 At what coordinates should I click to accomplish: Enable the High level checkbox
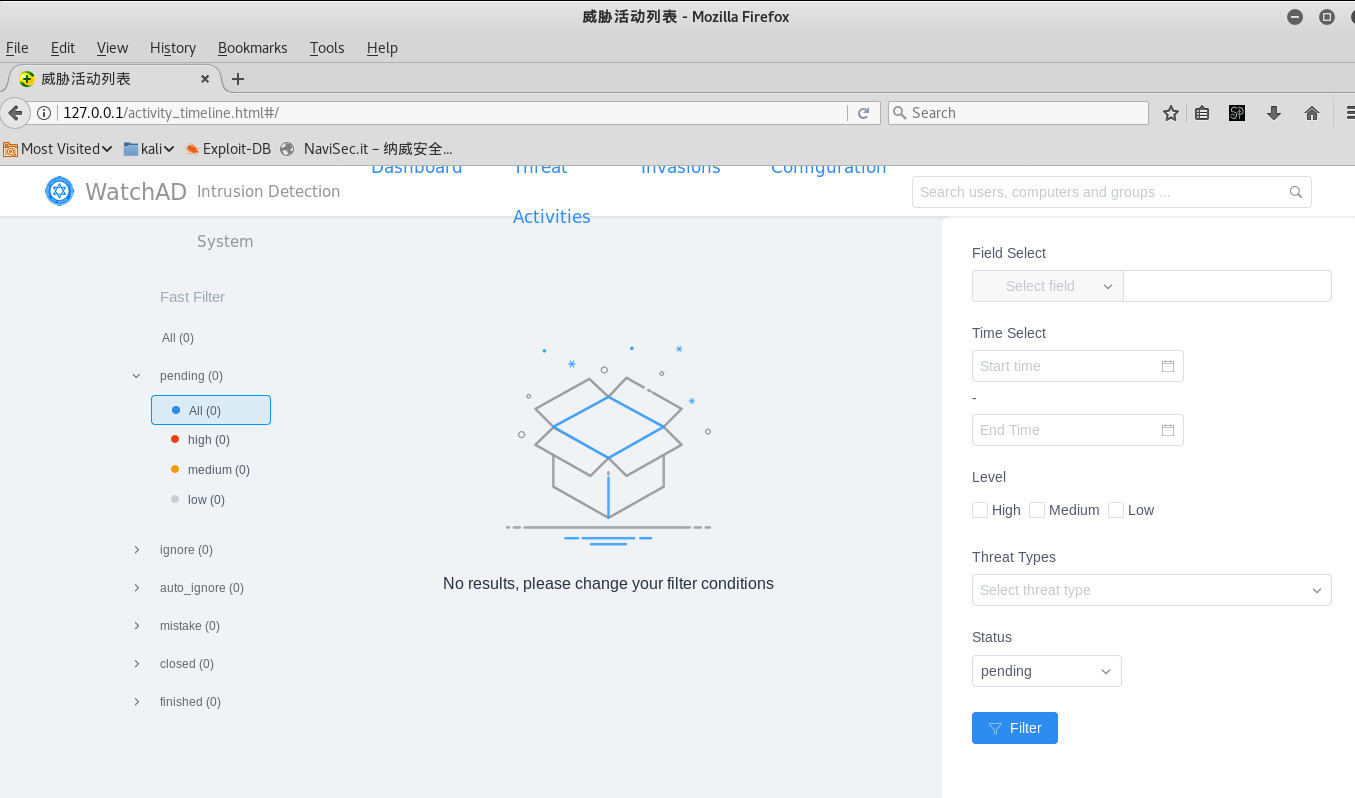tap(980, 510)
